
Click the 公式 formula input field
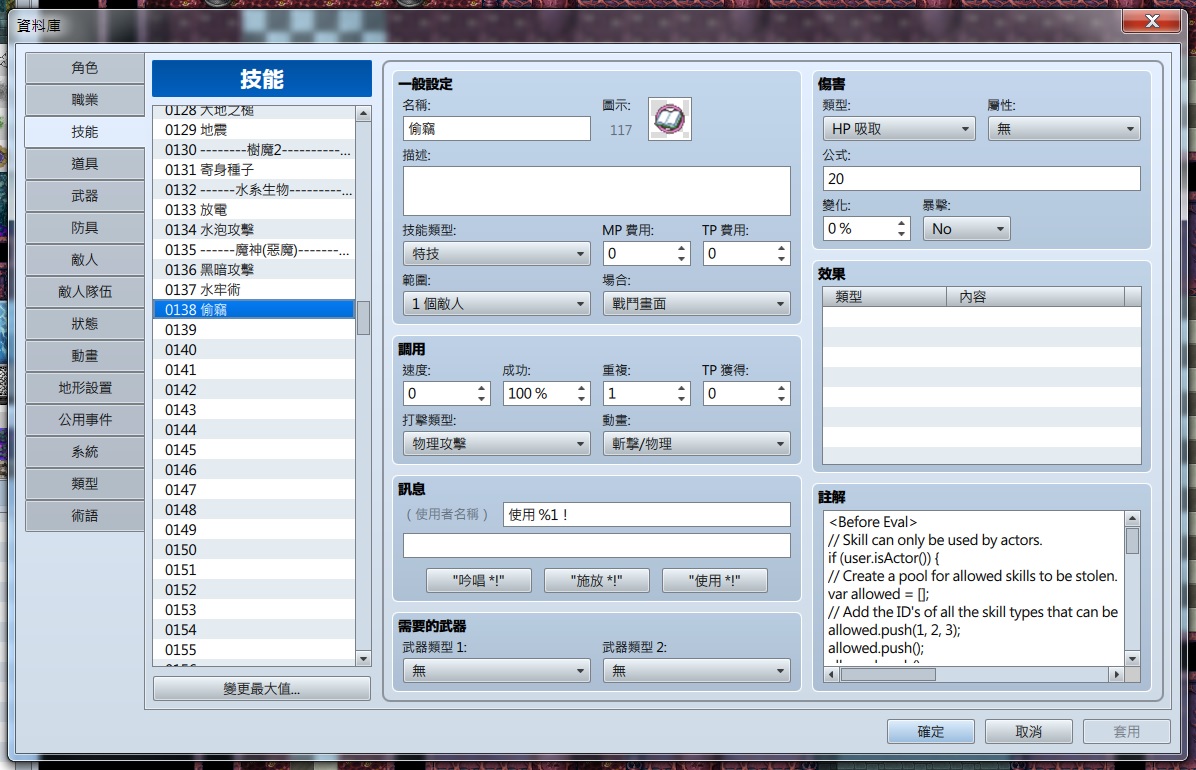(982, 179)
